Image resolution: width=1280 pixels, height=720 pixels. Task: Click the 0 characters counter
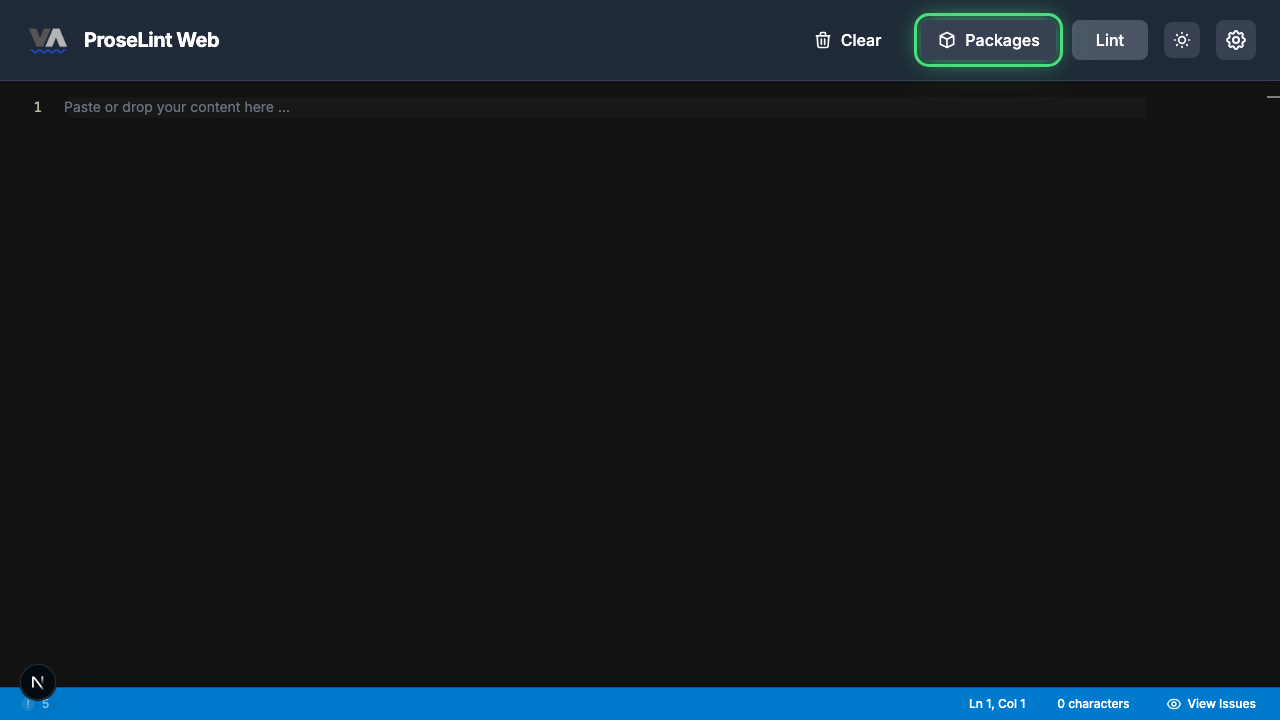[x=1093, y=703]
